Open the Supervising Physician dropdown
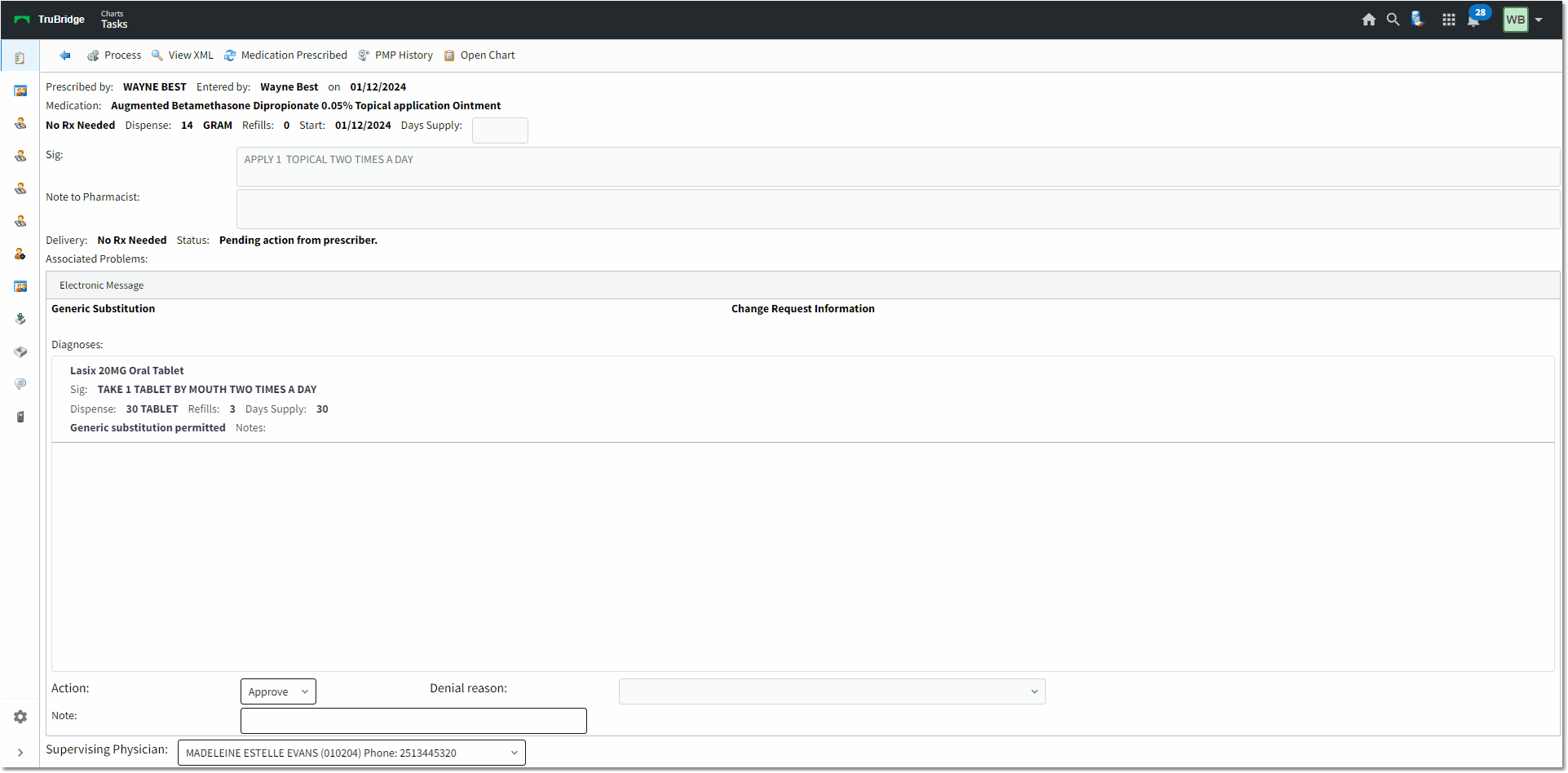The width and height of the screenshot is (1568, 773). 351,753
